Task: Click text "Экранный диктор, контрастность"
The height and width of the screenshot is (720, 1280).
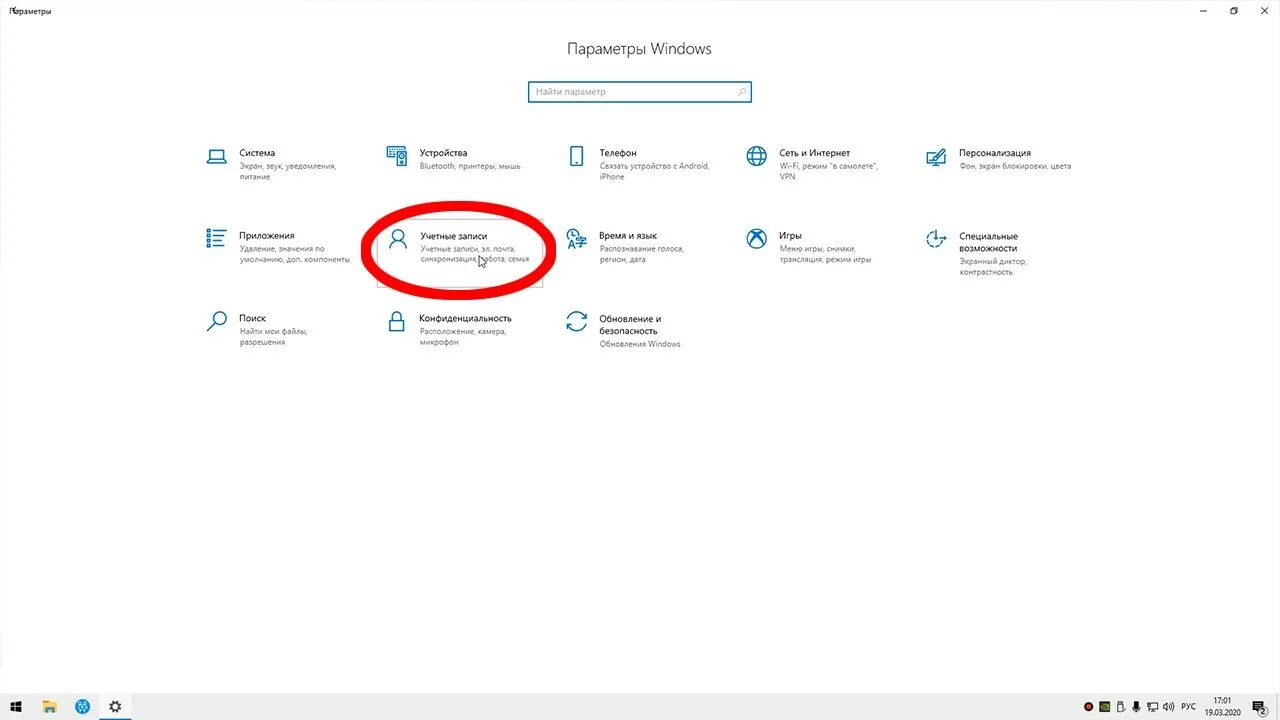Action: (993, 266)
